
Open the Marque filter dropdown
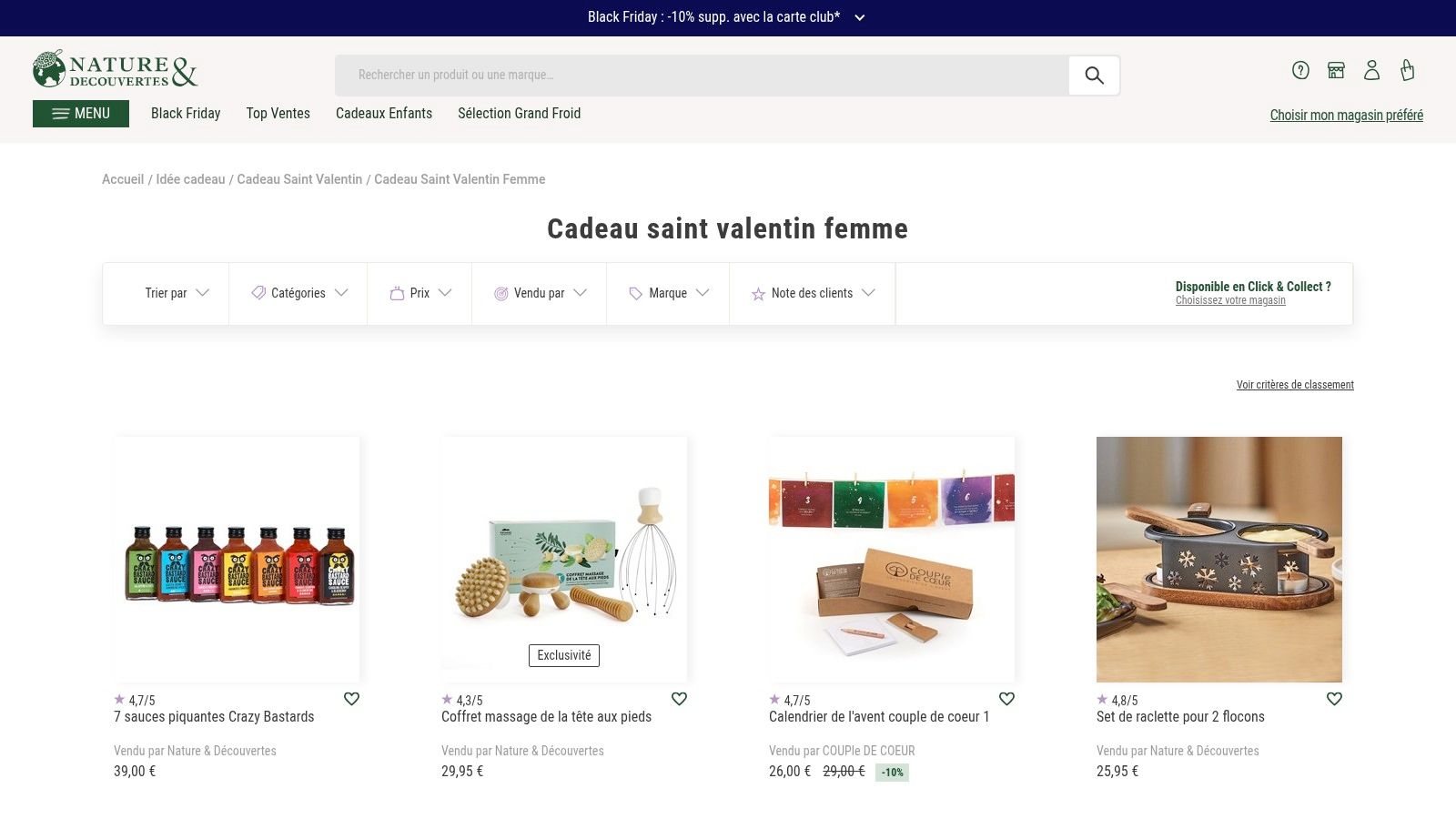pos(668,293)
